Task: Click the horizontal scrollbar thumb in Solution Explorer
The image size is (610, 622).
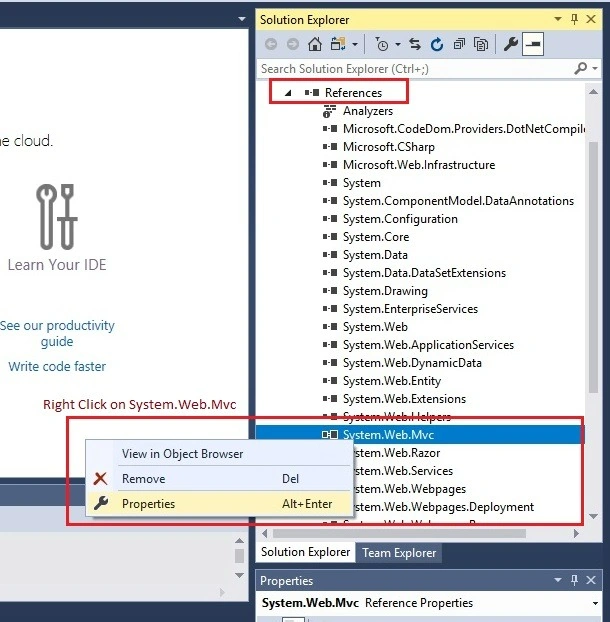Action: (399, 534)
